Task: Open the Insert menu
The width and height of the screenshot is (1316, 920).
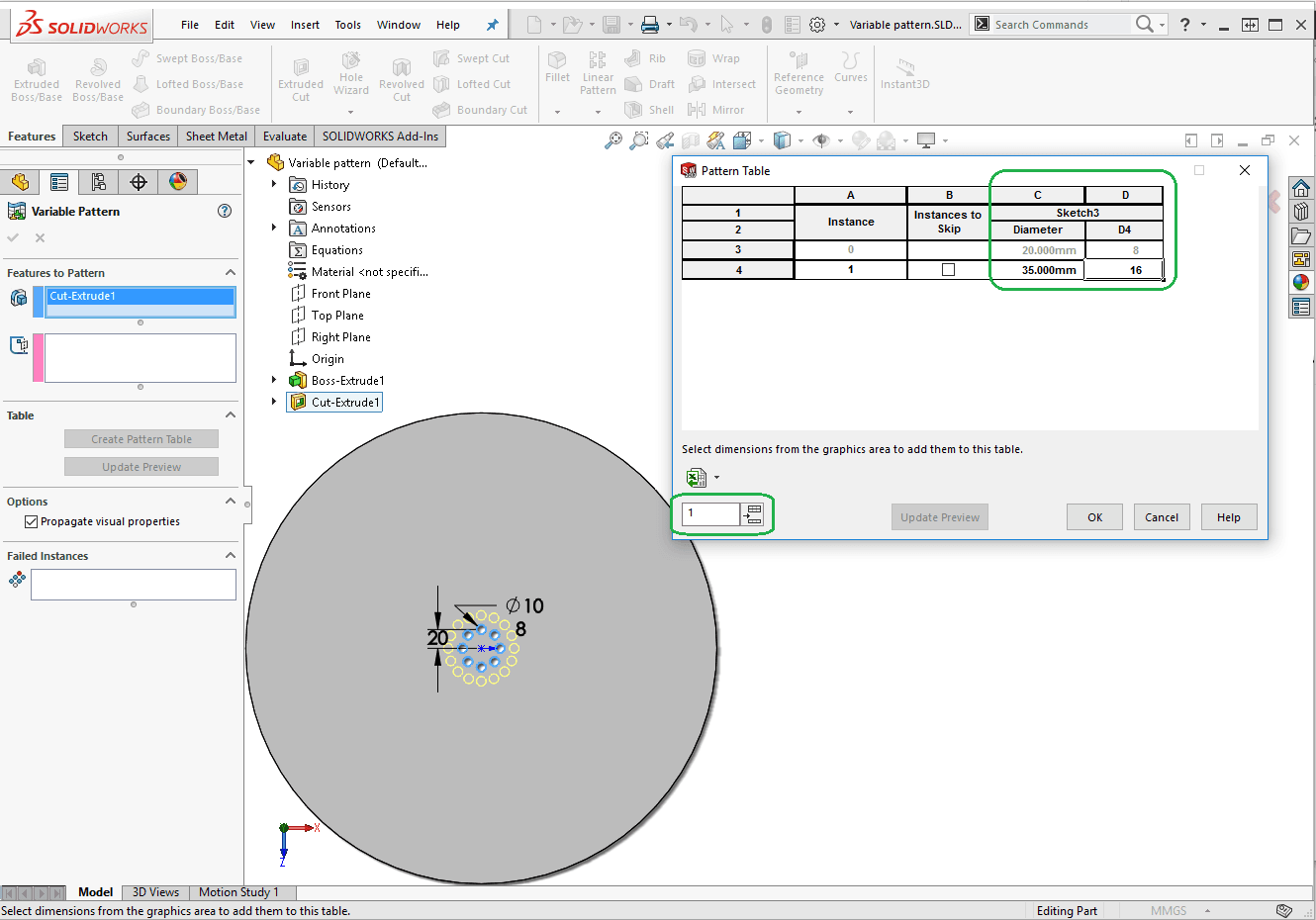Action: [305, 25]
